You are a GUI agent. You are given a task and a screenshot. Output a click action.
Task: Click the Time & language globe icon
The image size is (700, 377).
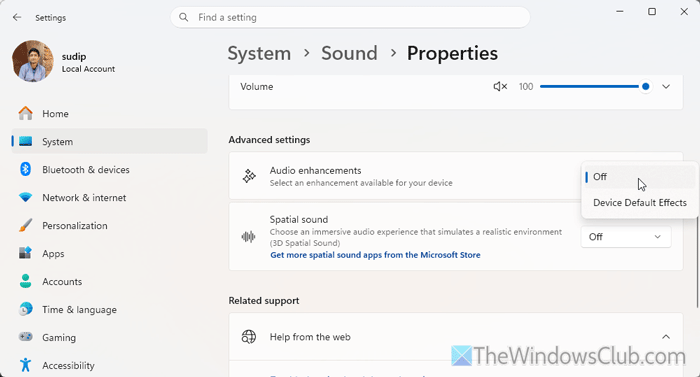click(x=25, y=309)
